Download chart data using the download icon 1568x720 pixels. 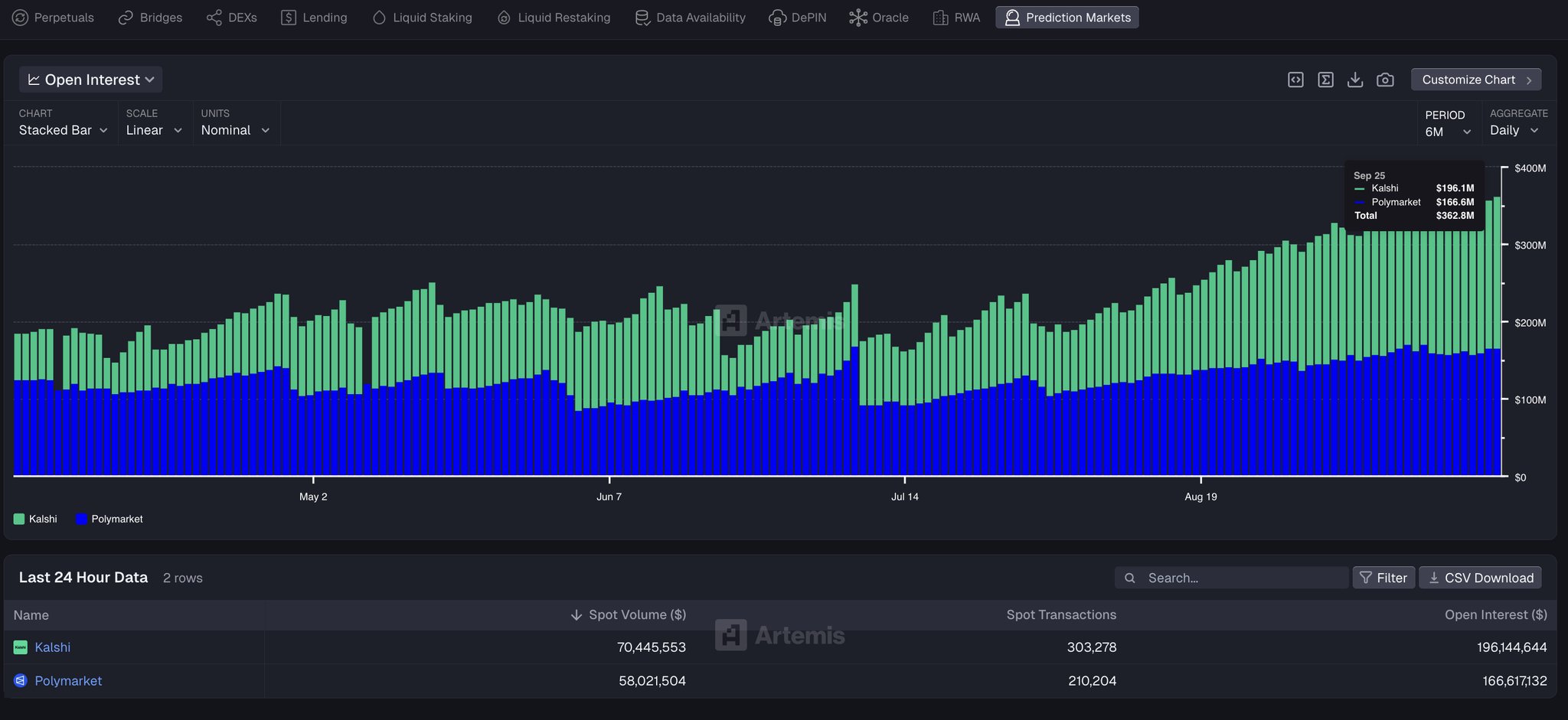tap(1355, 80)
